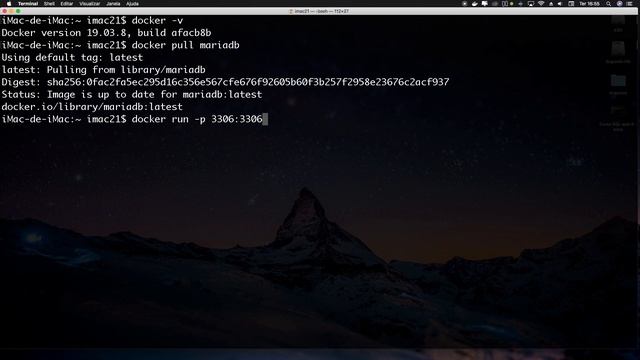Screen dimensions: 640x360
Task: Maximize the Terminal window with green button
Action: pyautogui.click(x=18, y=11)
